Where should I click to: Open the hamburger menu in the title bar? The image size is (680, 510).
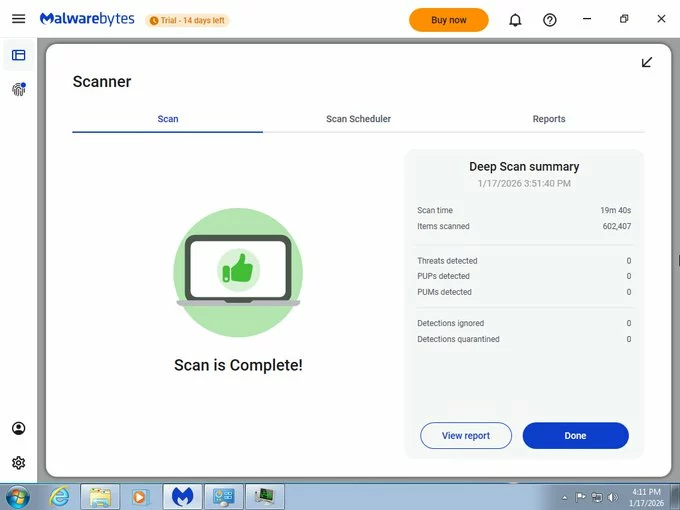18,19
